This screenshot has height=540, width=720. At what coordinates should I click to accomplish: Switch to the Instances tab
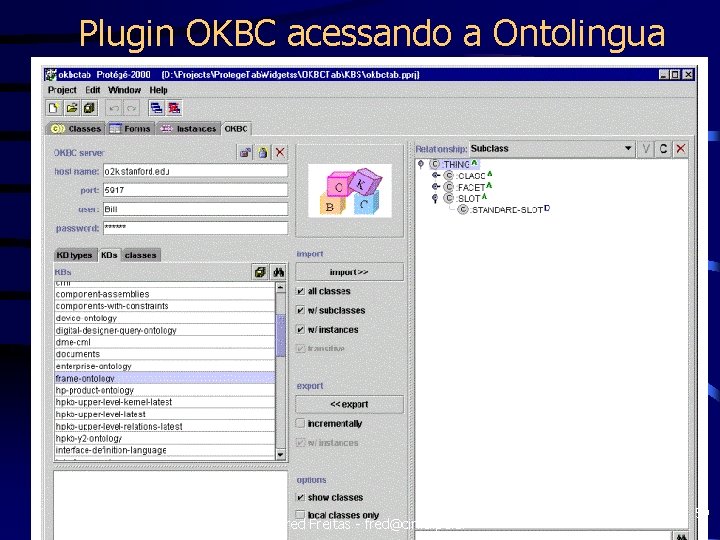click(188, 129)
